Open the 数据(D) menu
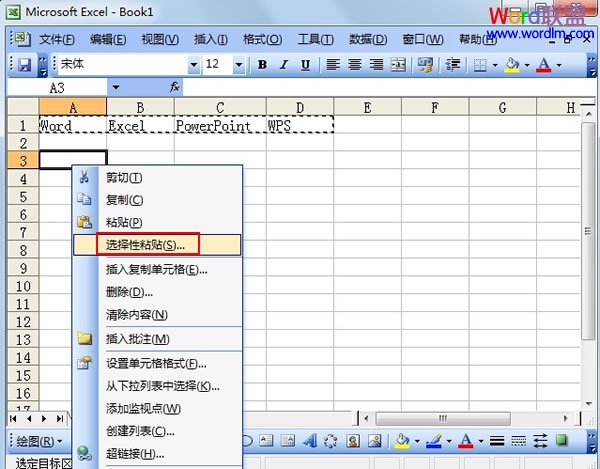This screenshot has width=600, height=469. click(368, 39)
